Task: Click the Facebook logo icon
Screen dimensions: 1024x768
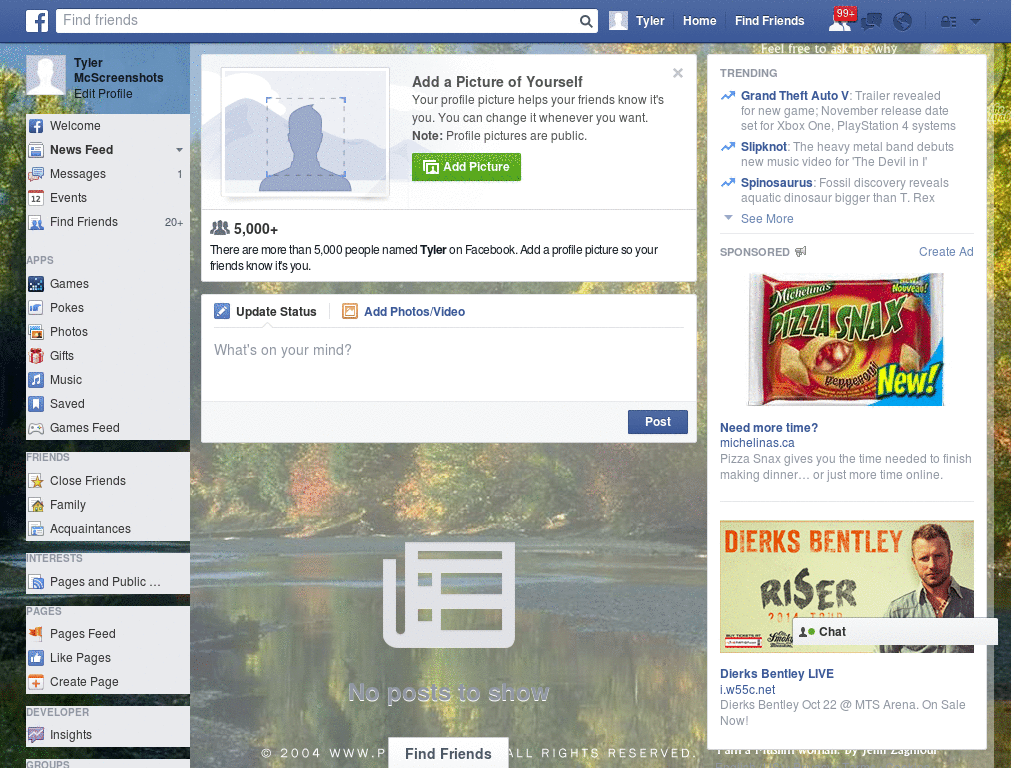Action: (37, 21)
